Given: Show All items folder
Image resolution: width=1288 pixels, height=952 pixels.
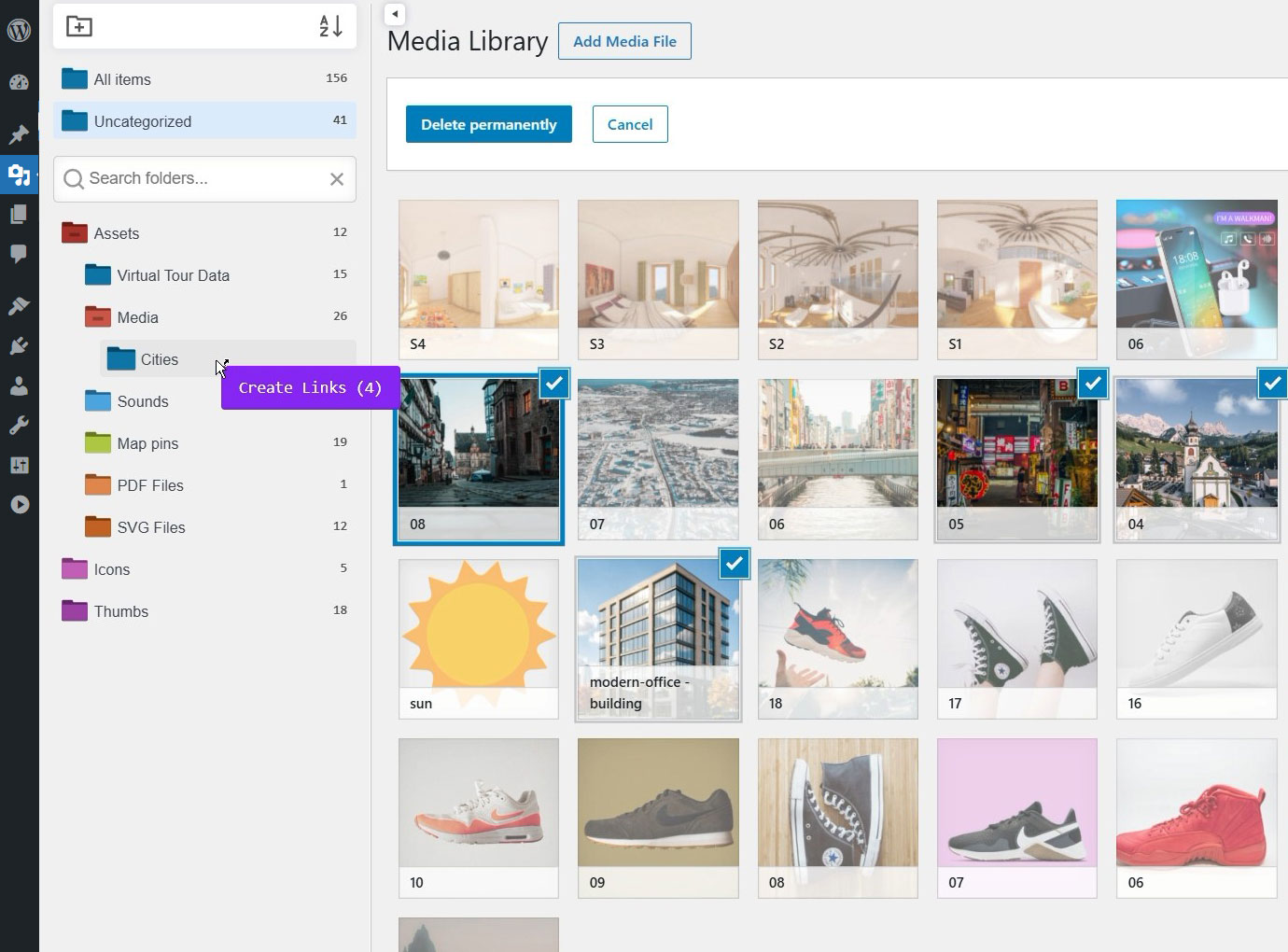Looking at the screenshot, I should (x=204, y=79).
